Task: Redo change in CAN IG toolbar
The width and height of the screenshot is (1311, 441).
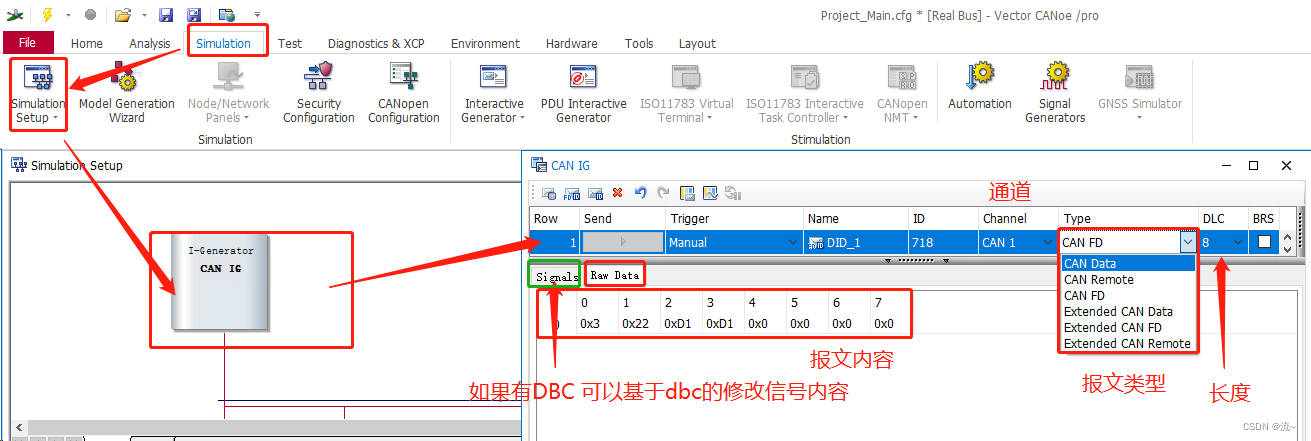Action: click(662, 193)
